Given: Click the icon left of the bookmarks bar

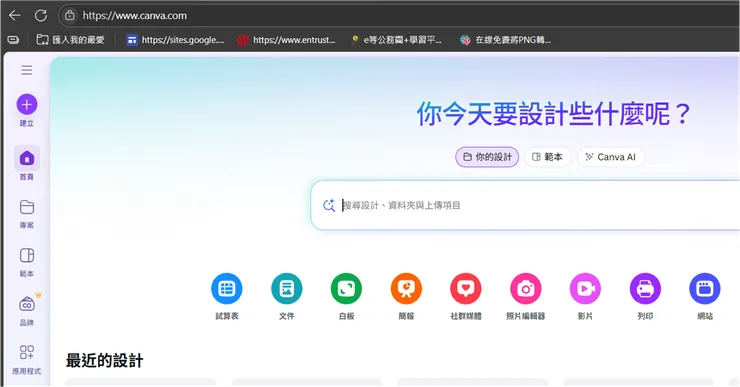Looking at the screenshot, I should [13, 40].
